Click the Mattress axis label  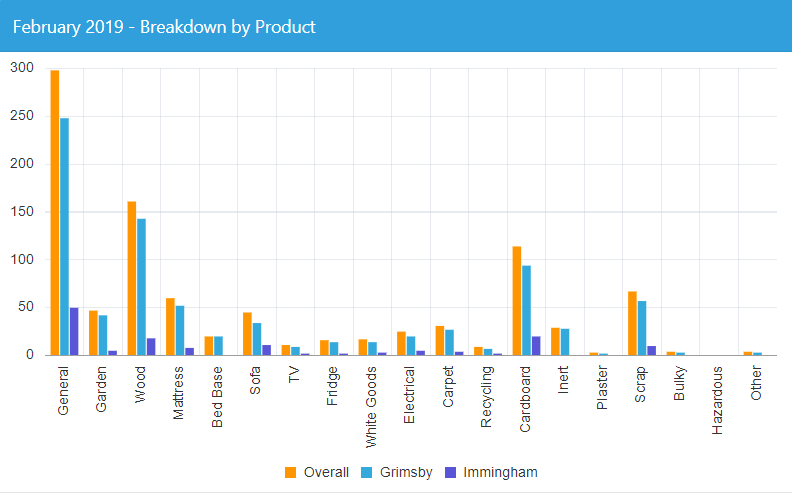point(178,393)
